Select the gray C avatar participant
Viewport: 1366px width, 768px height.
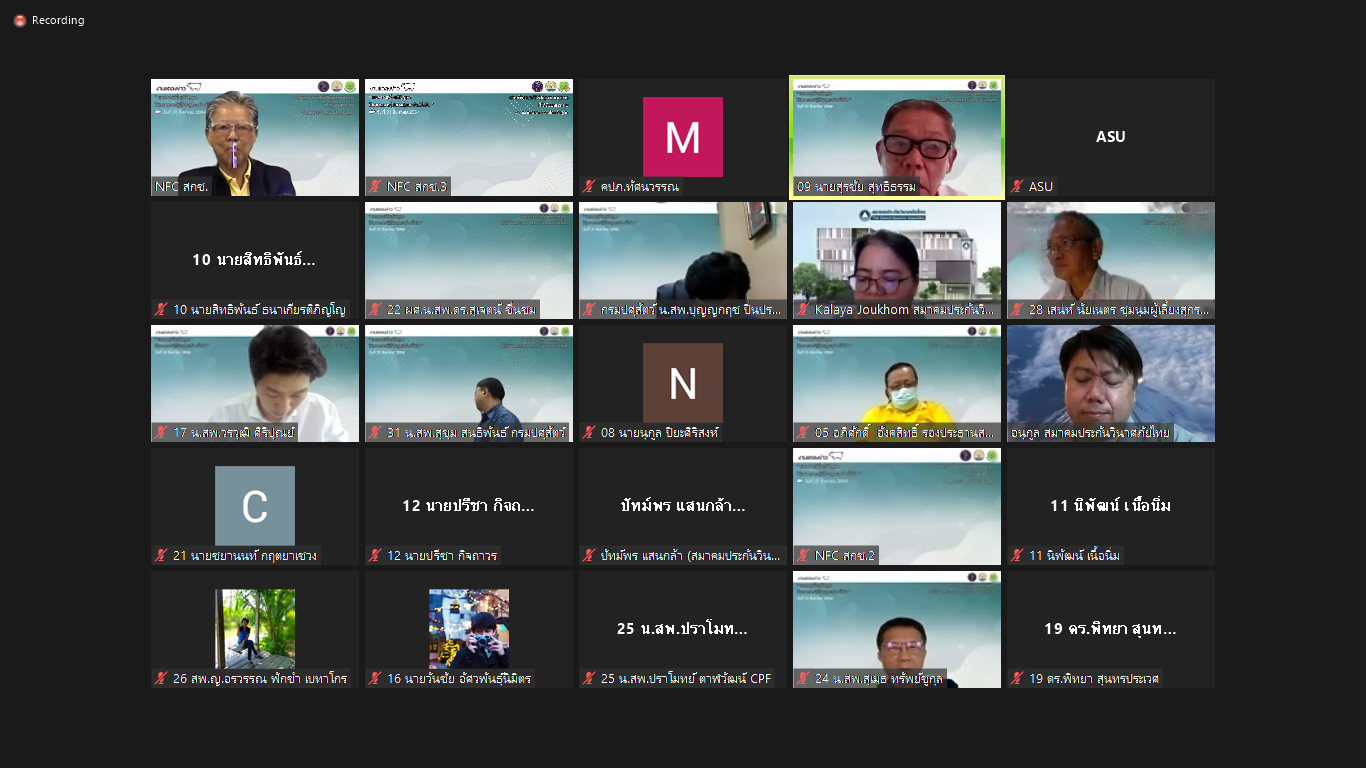click(x=255, y=506)
